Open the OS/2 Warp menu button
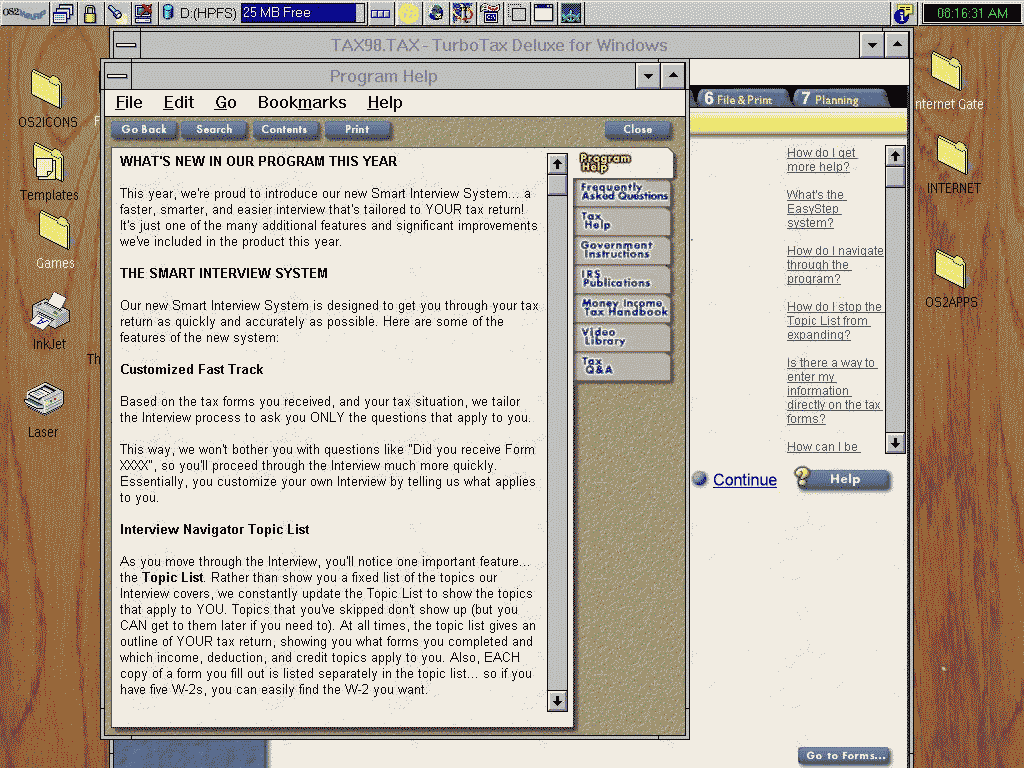This screenshot has height=768, width=1024. 24,12
